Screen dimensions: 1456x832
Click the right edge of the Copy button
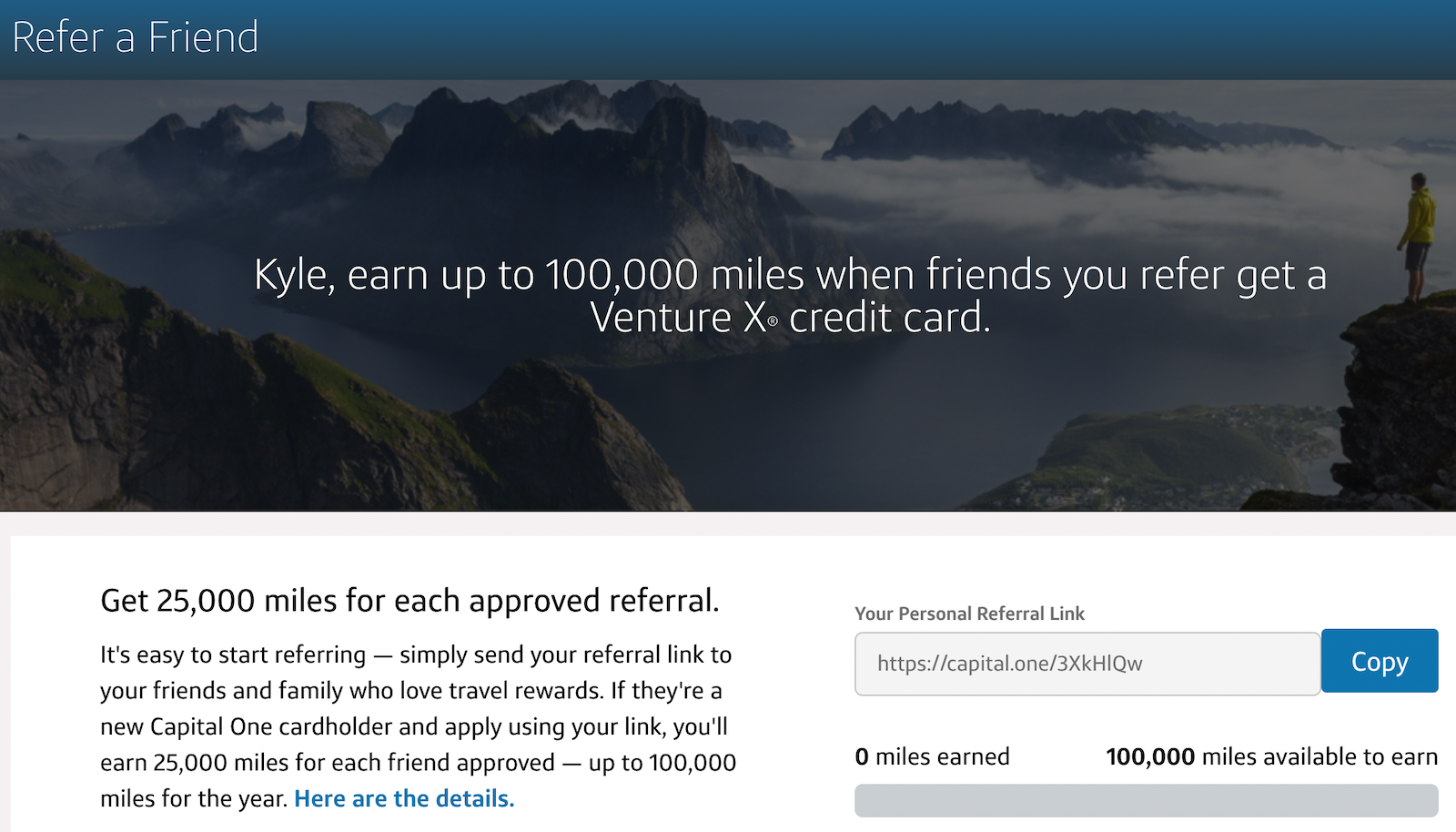pos(1431,662)
